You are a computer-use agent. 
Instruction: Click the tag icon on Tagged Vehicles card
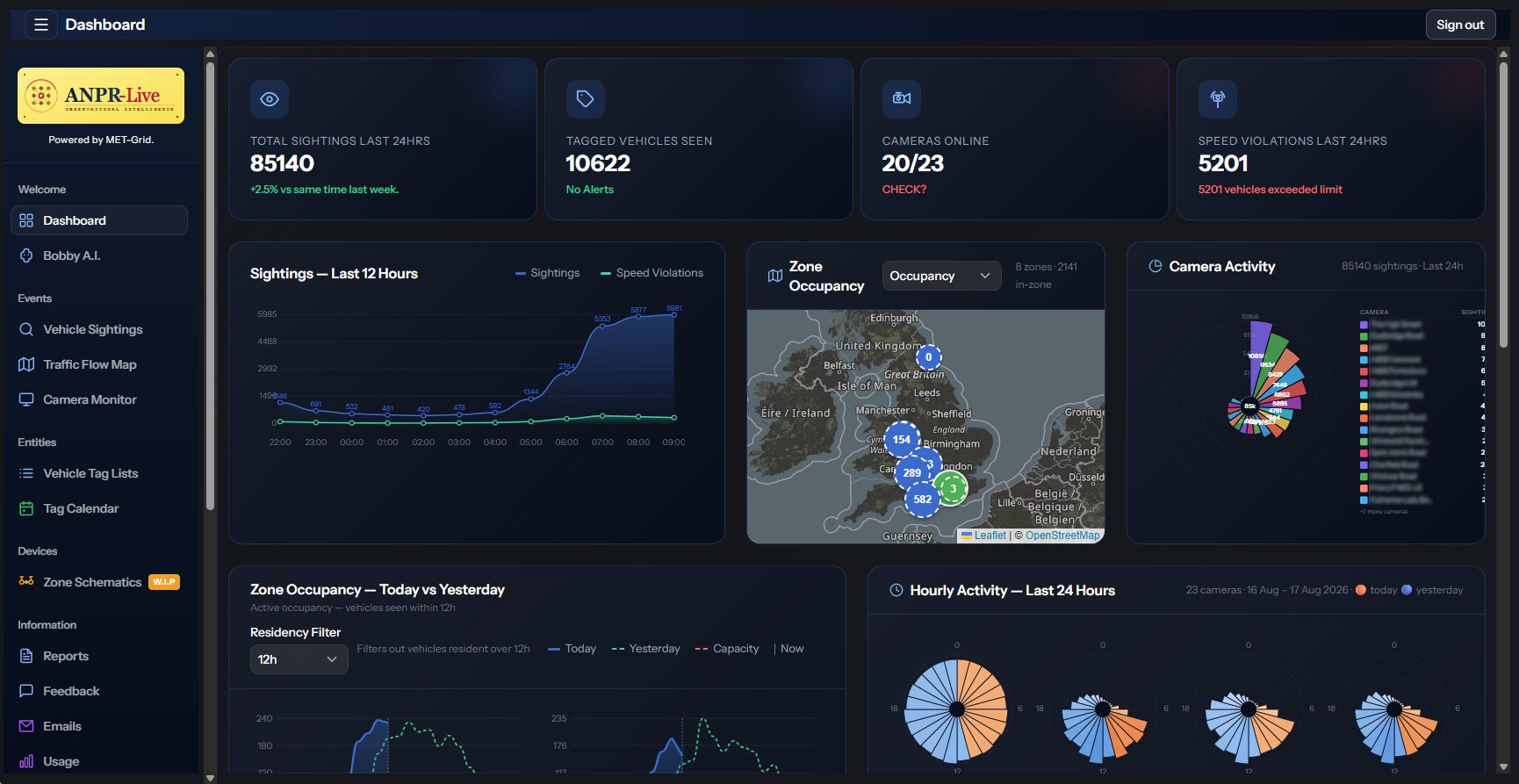(586, 99)
